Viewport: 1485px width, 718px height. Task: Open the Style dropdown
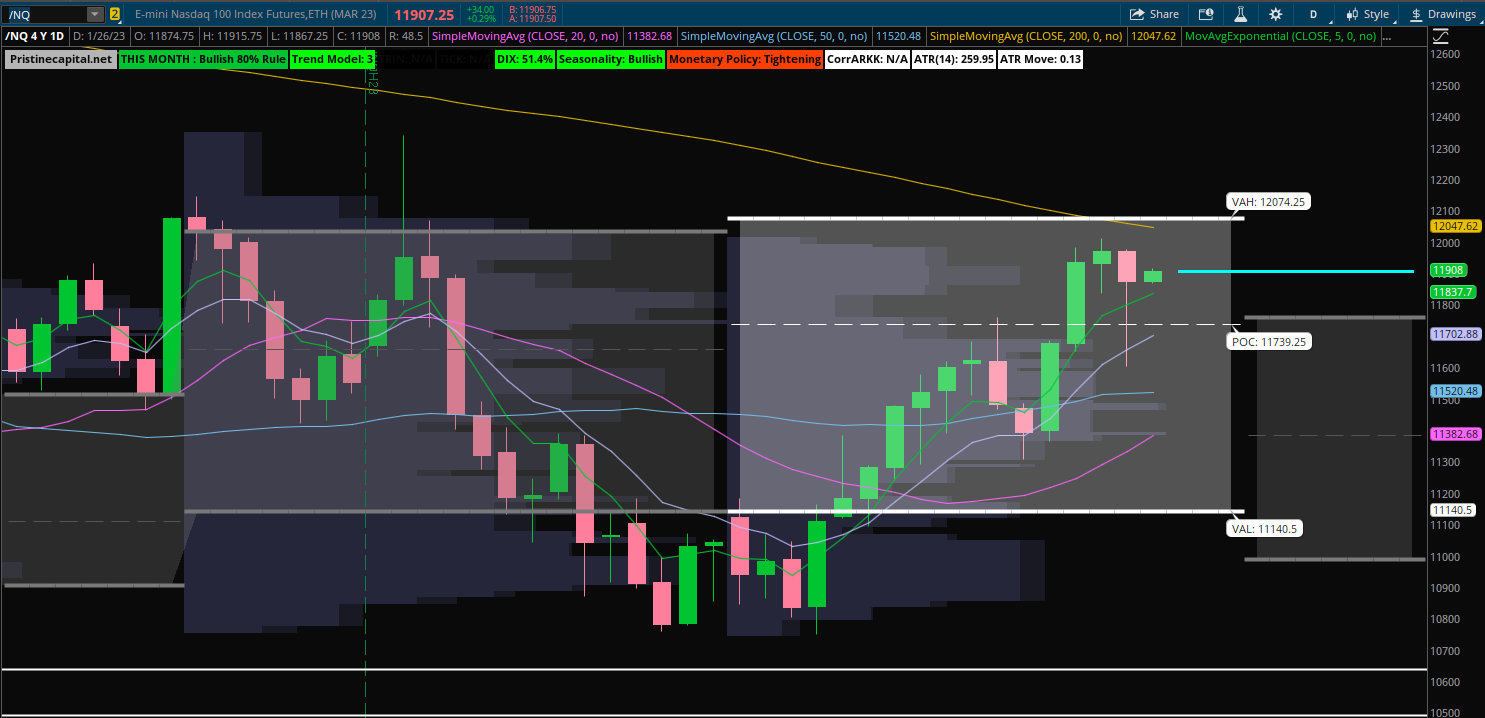1367,14
